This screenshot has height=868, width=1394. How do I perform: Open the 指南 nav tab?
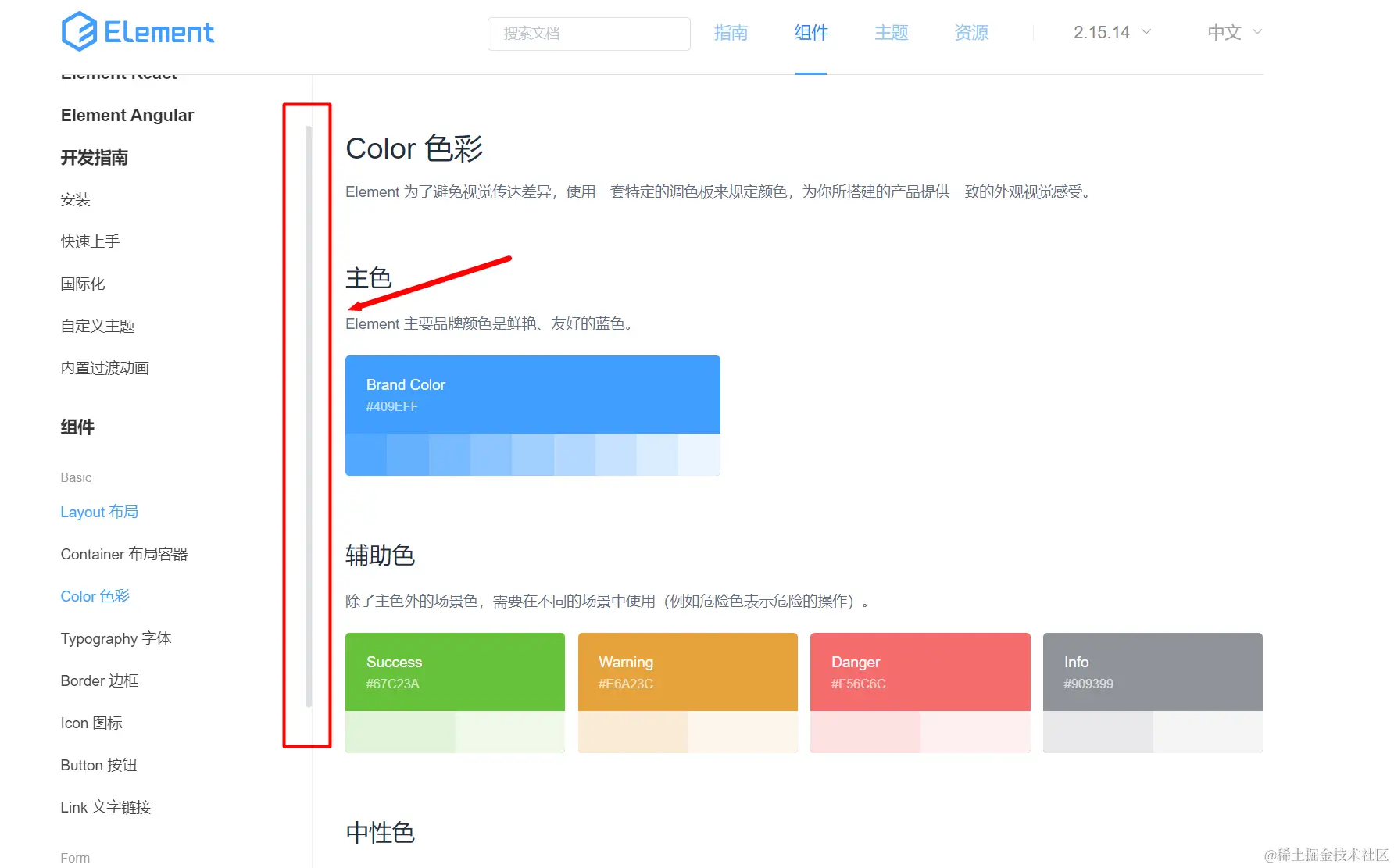[x=731, y=33]
